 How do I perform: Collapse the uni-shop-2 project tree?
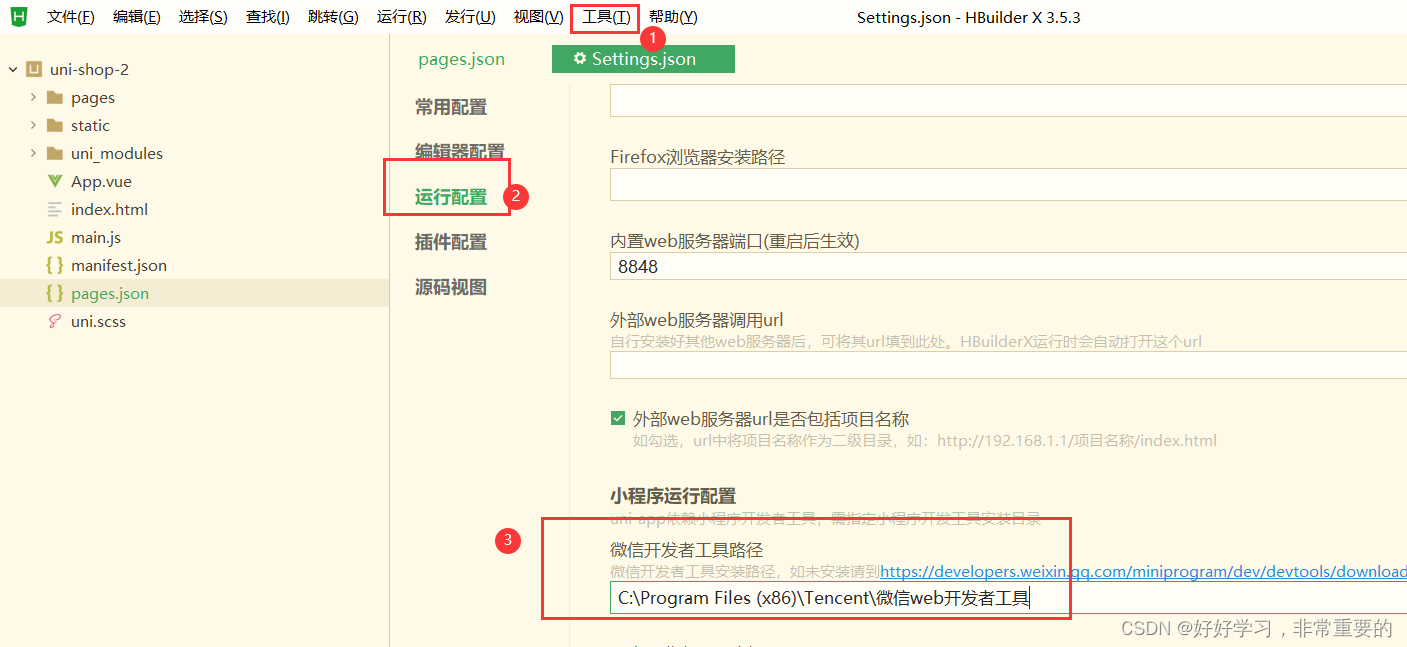12,69
